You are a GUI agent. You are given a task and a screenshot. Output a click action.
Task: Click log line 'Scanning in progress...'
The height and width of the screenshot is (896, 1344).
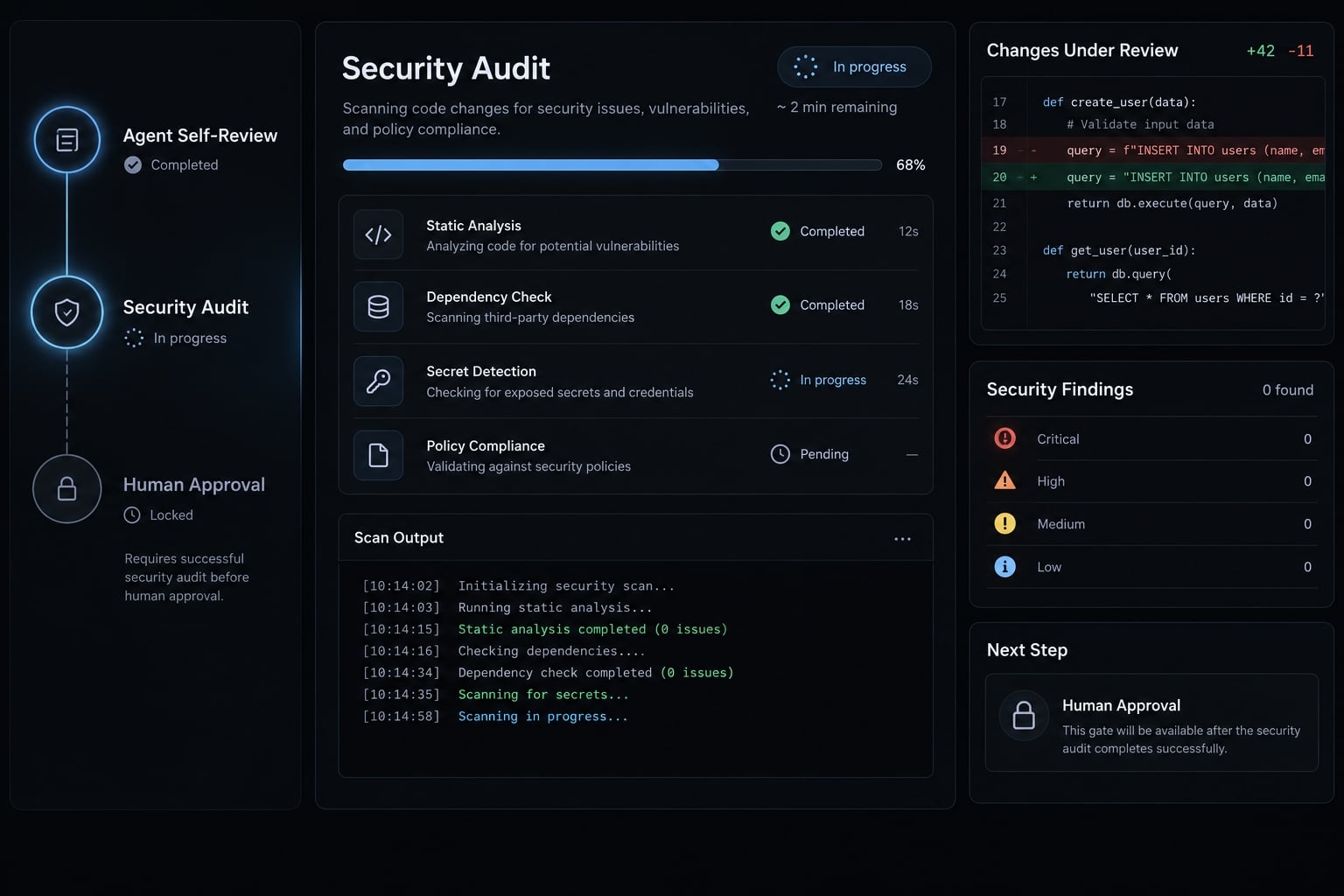[x=542, y=717]
